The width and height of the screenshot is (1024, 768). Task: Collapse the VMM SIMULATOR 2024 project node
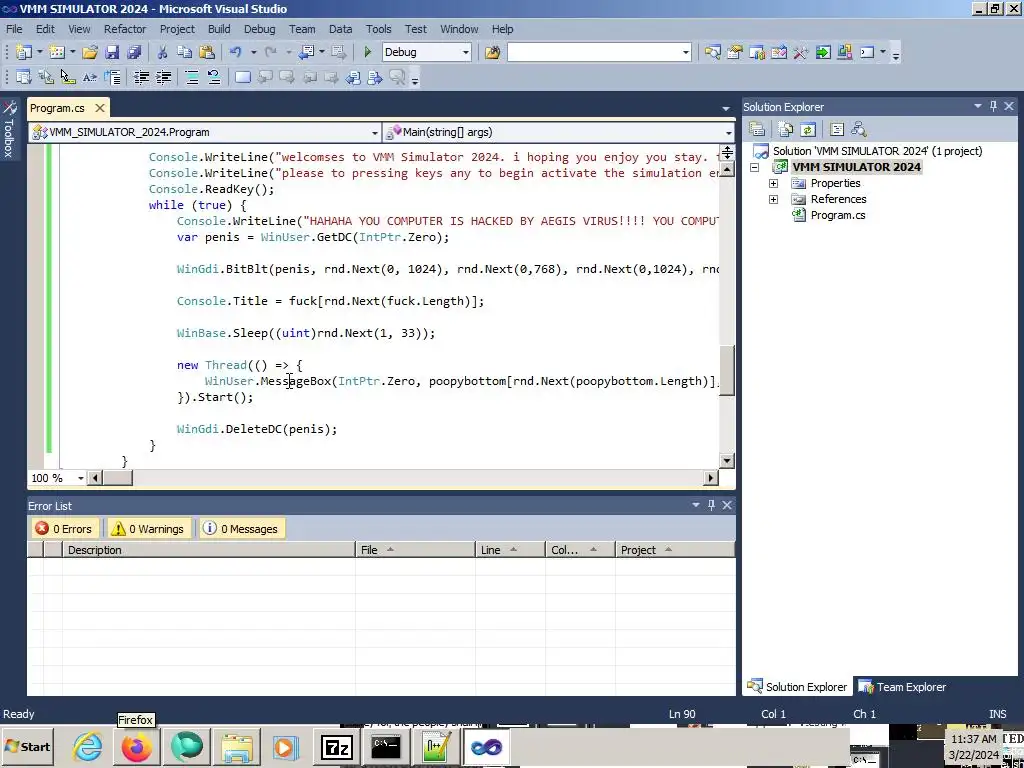coord(754,167)
